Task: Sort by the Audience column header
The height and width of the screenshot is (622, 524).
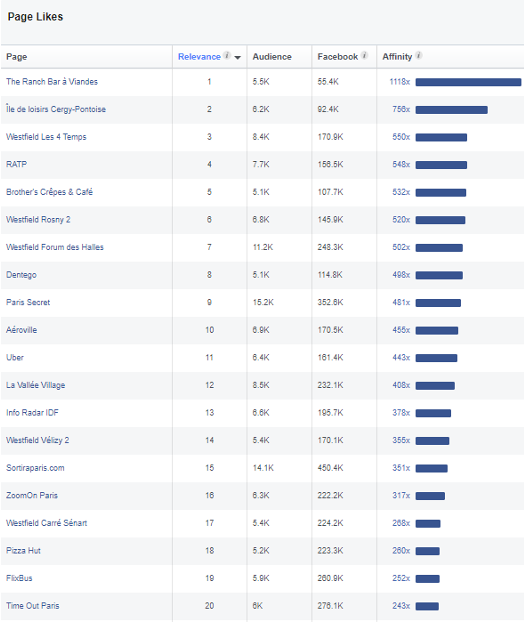Action: pos(272,57)
